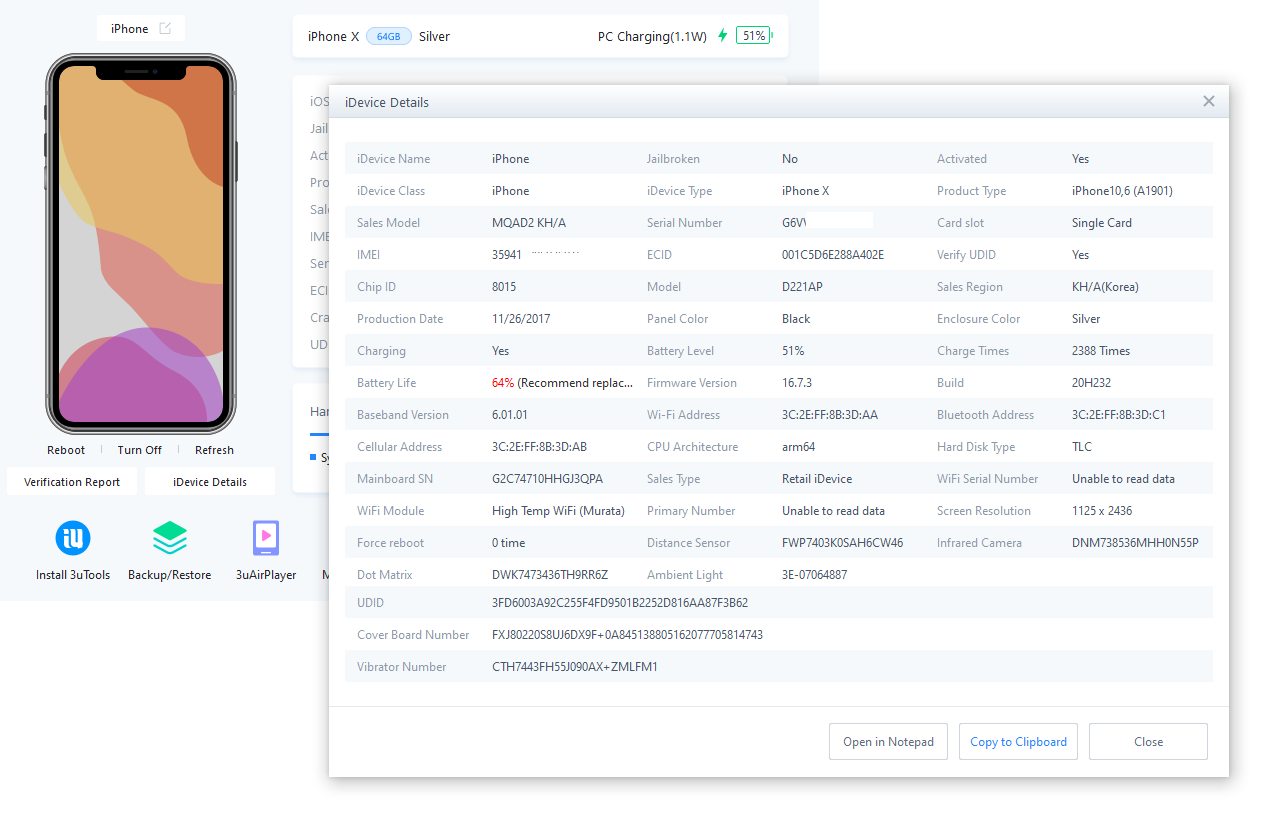Click the Mainboard SN G2C74710HHGJ3QPA

548,479
